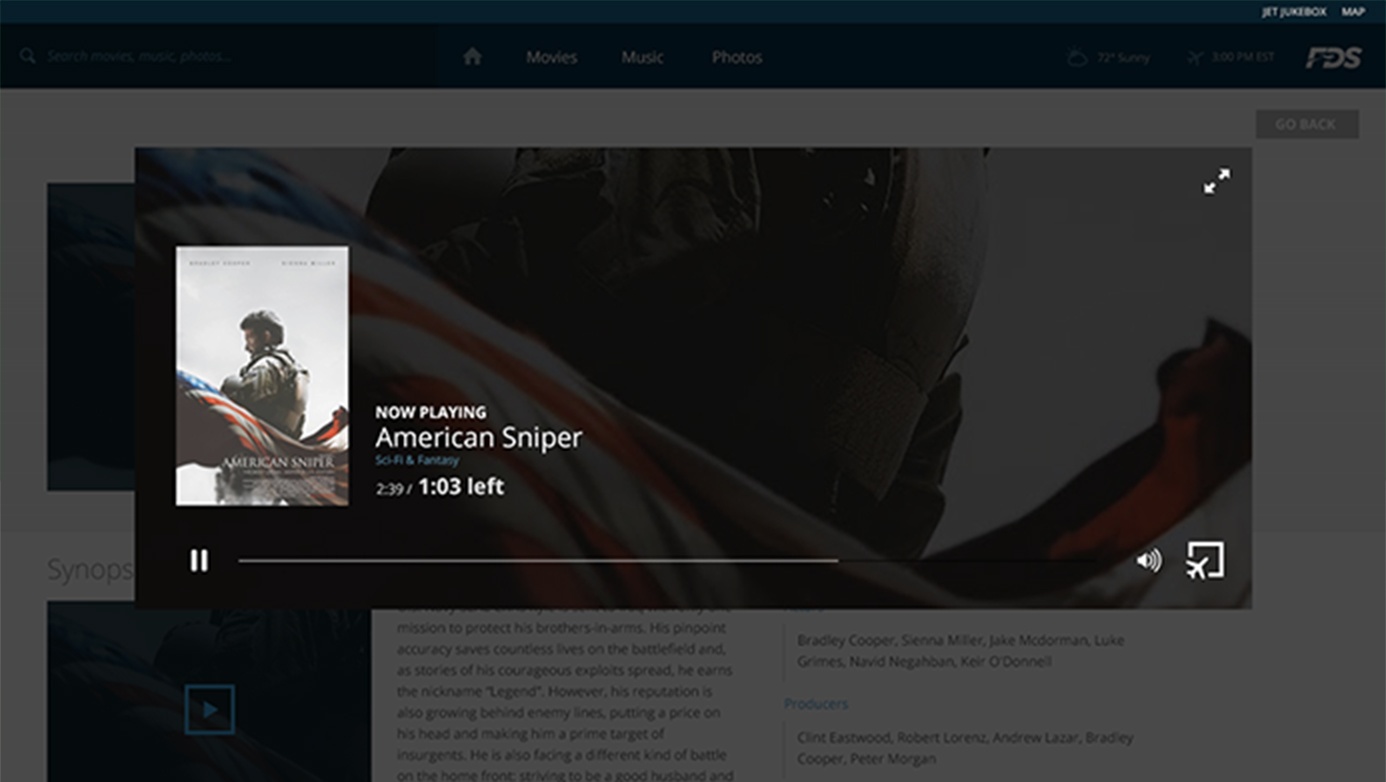Open the JET JUKEBOX link
Screen dimensions: 1386x782
[1294, 12]
